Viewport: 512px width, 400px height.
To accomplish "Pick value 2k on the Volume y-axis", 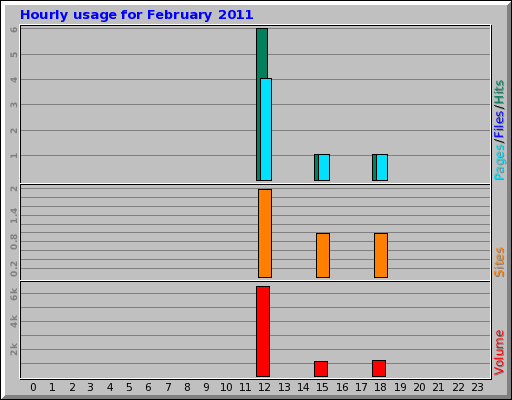I will pos(14,349).
